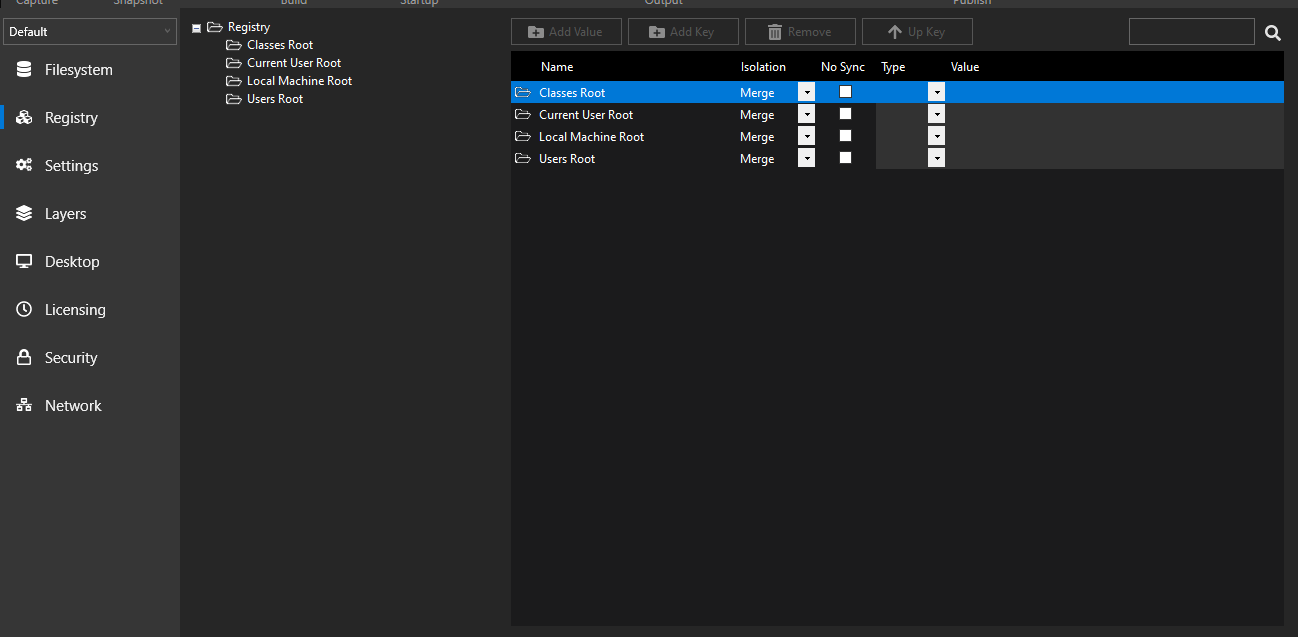Image resolution: width=1298 pixels, height=637 pixels.
Task: Toggle No Sync for Users Root
Action: pos(845,157)
